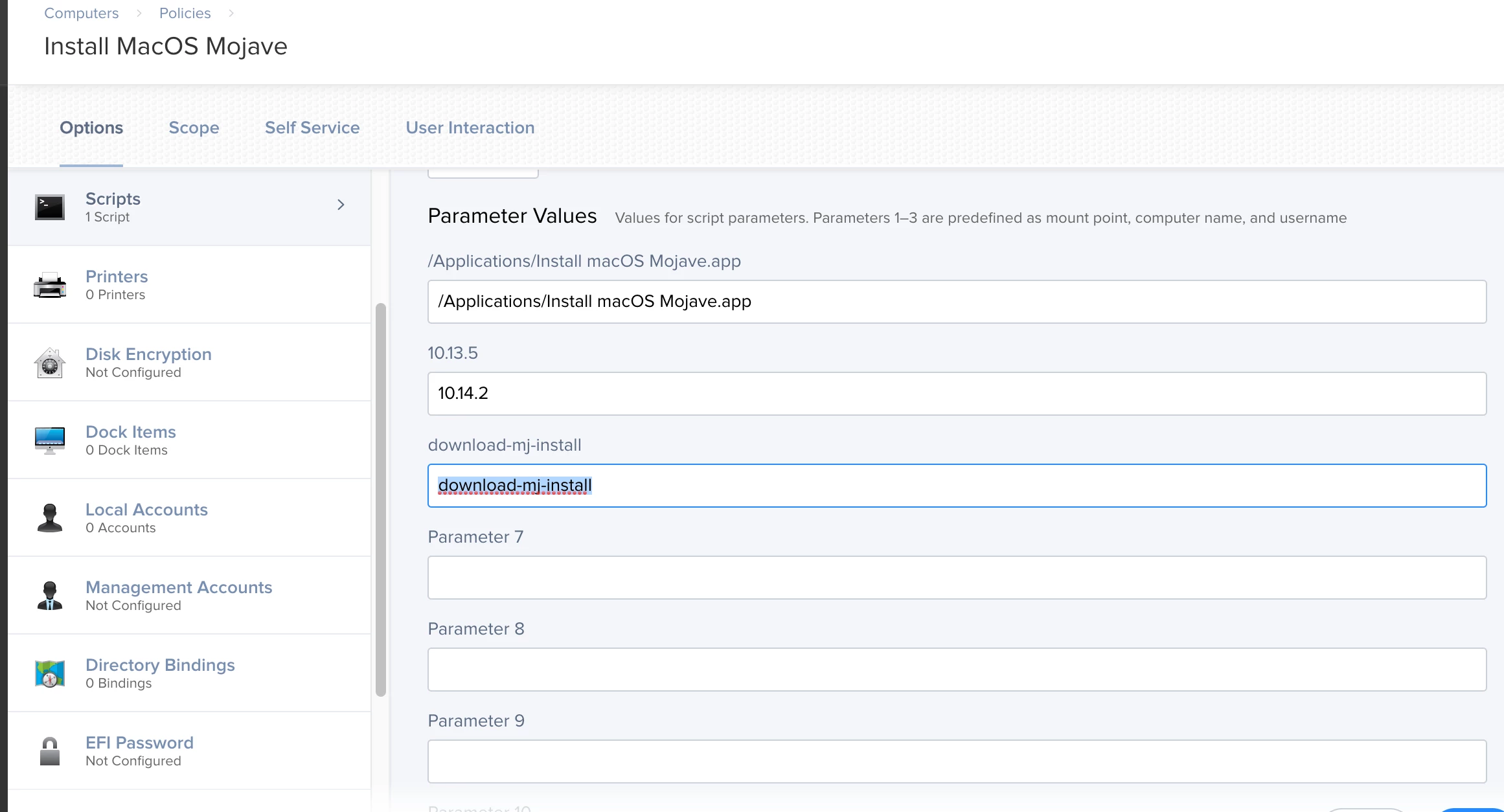
Task: Click the Dock Items monitor icon
Action: click(x=50, y=440)
